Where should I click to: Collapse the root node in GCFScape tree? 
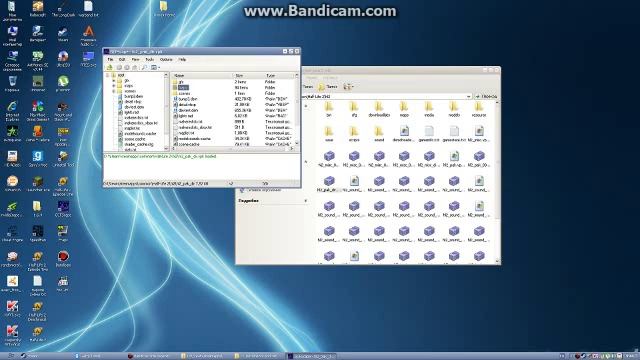click(x=108, y=76)
